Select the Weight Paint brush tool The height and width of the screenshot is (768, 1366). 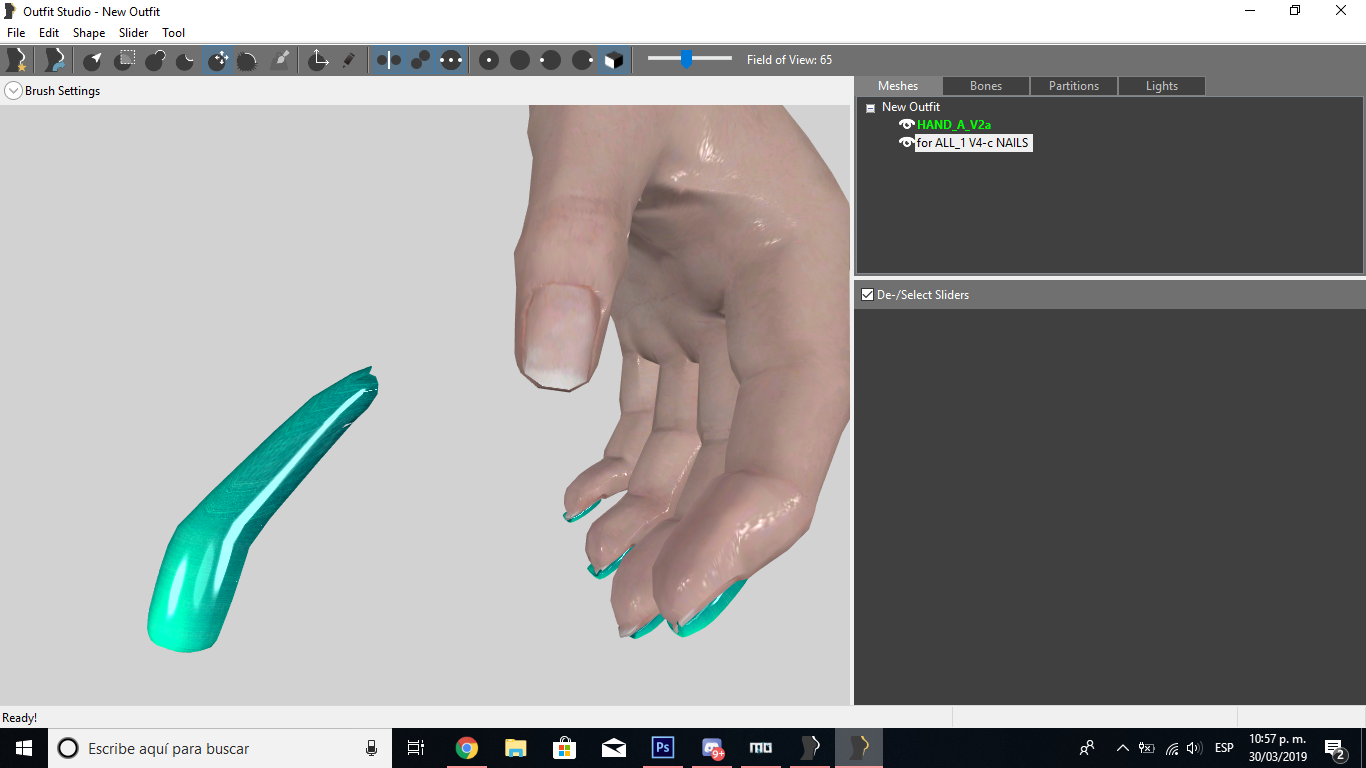pos(280,60)
